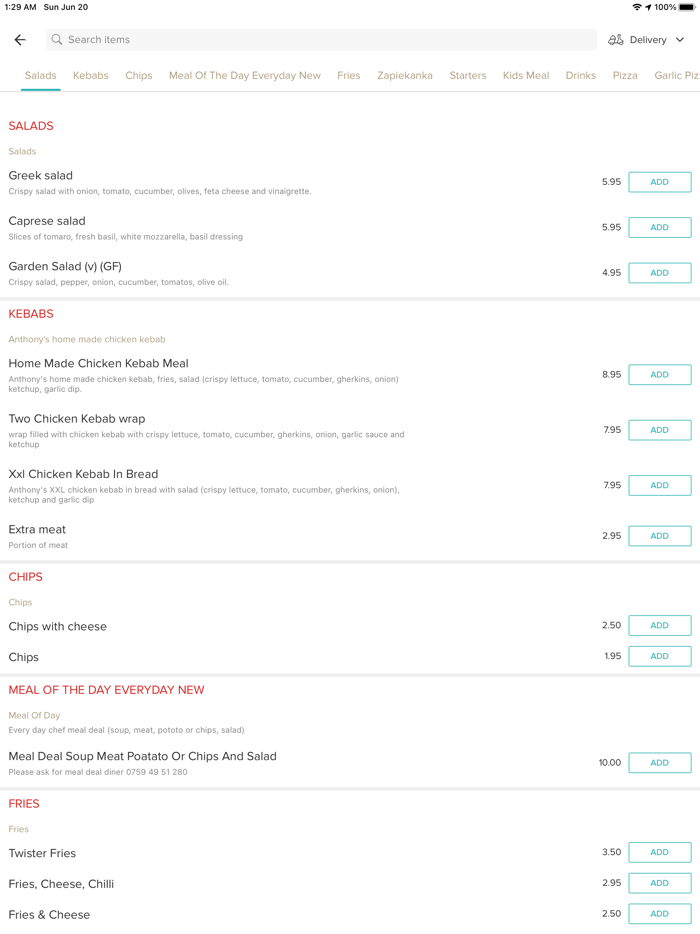Add Chips with cheese
Image resolution: width=700 pixels, height=934 pixels.
(659, 626)
